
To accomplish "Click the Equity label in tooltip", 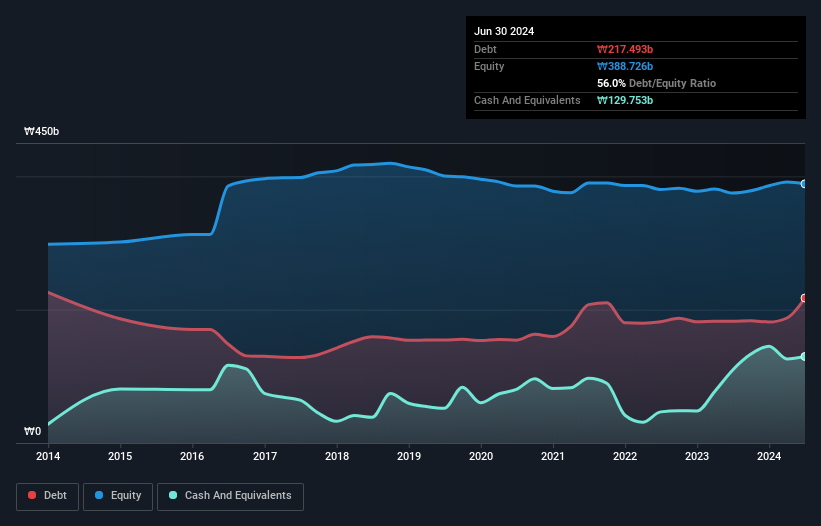I will click(489, 66).
